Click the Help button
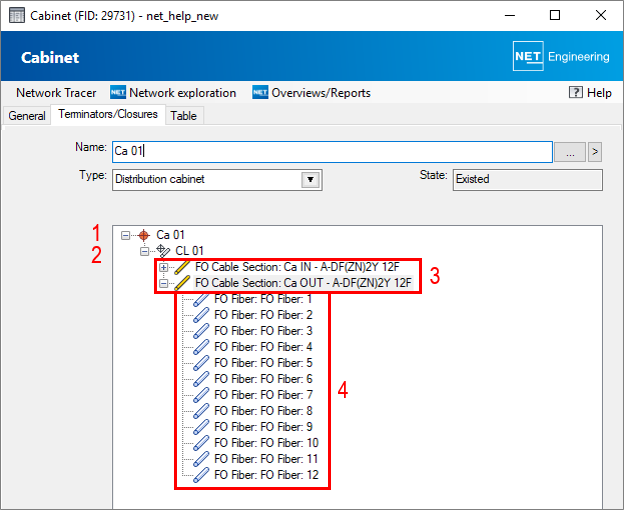The width and height of the screenshot is (624, 510). tap(590, 93)
